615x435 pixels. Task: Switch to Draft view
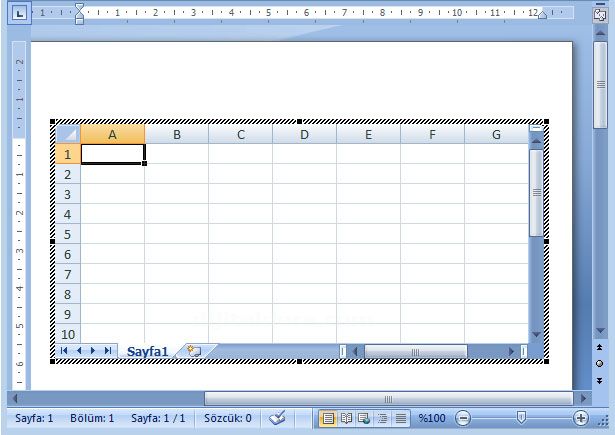(x=400, y=419)
